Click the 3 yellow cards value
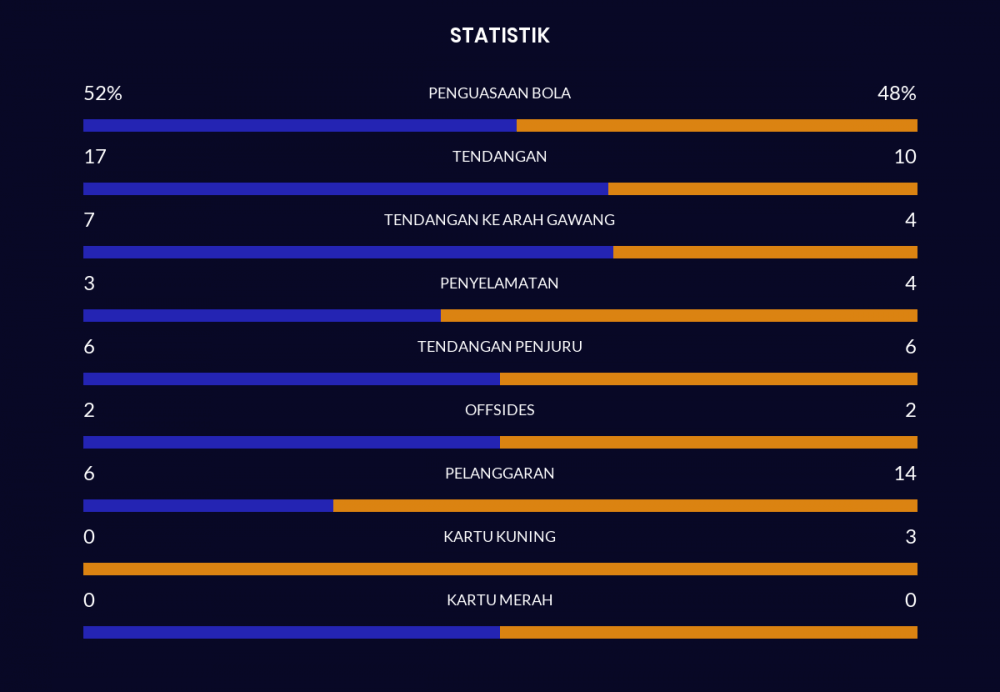 coord(910,537)
